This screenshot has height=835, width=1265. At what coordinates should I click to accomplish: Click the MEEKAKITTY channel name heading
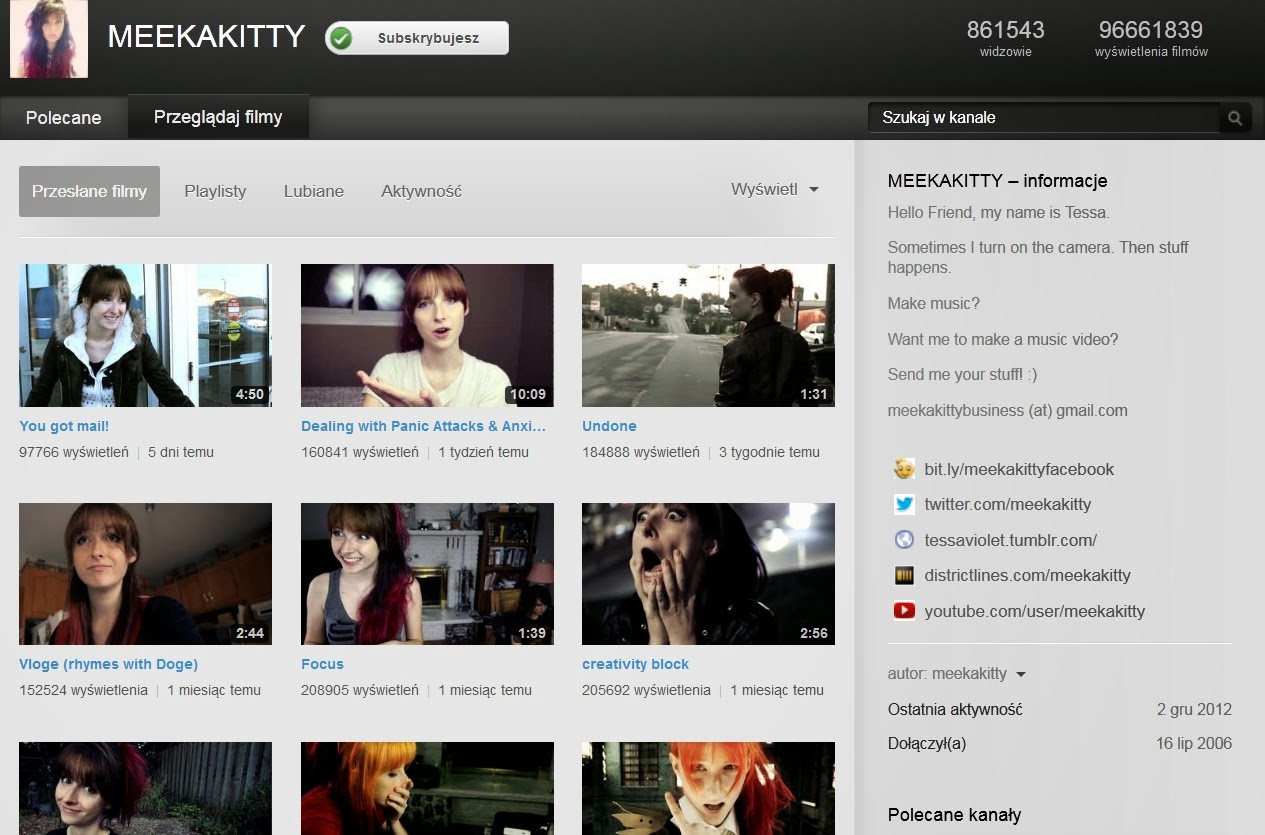point(206,37)
